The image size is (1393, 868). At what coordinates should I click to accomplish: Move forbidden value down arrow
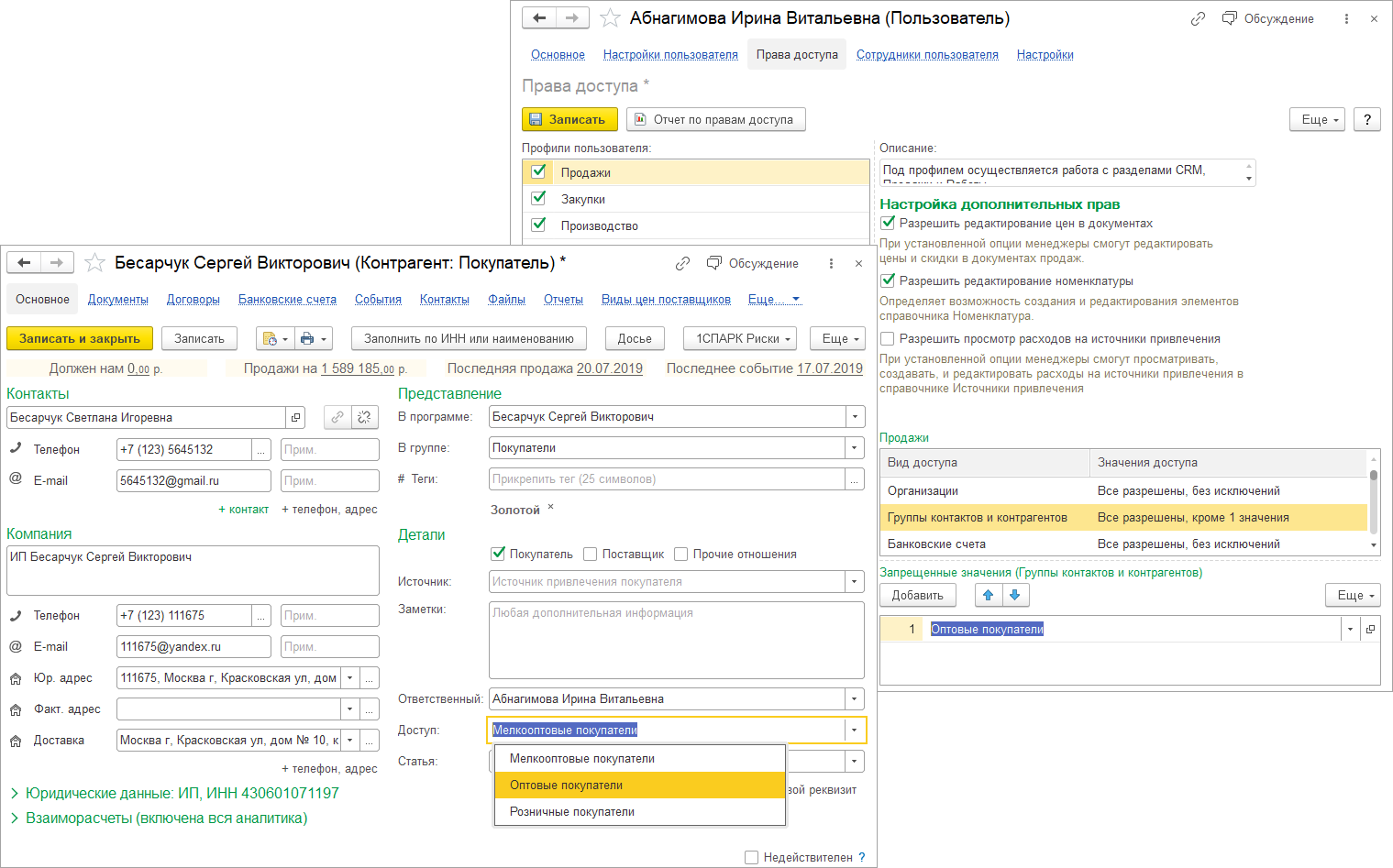tap(1014, 595)
